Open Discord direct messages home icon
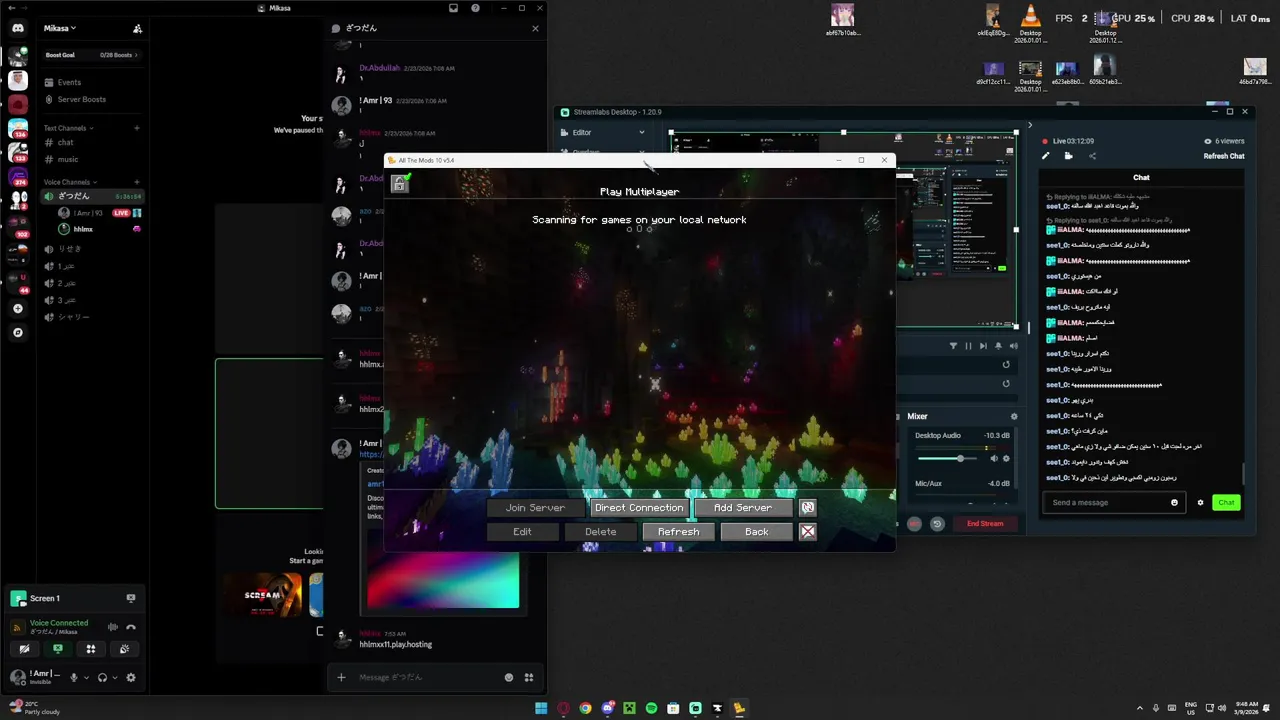Screen dimensions: 1280x720 click(18, 29)
